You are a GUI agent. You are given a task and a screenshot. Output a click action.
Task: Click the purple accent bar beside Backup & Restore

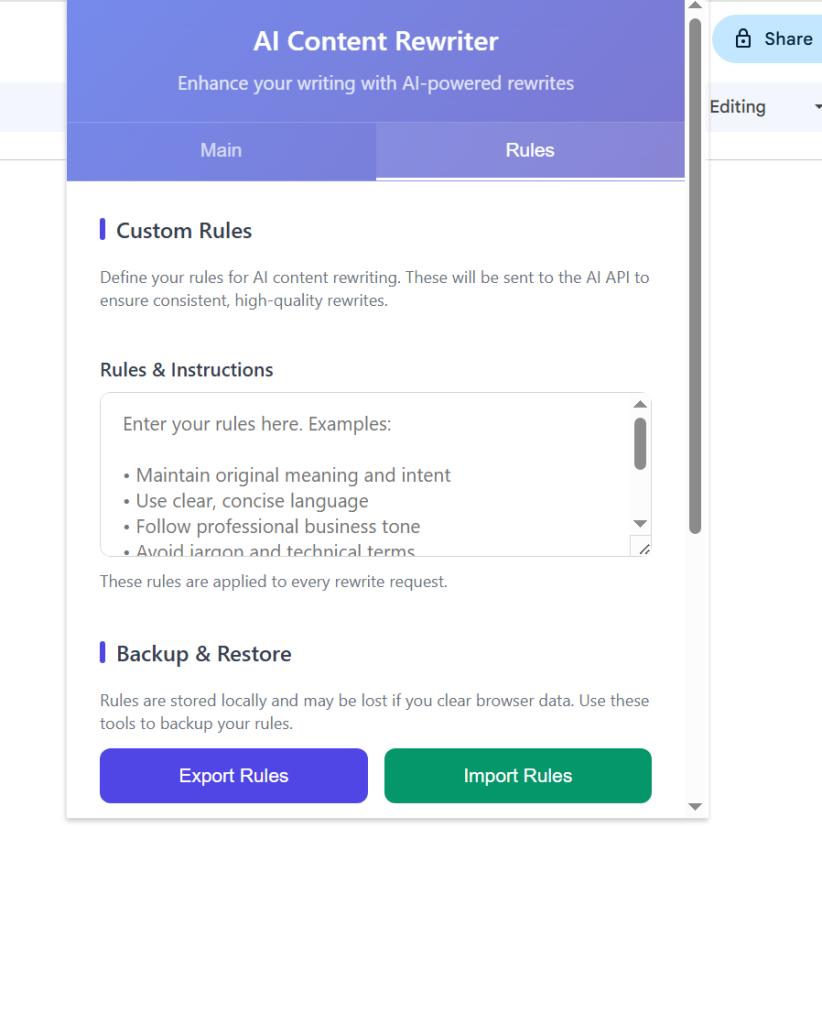(x=102, y=652)
